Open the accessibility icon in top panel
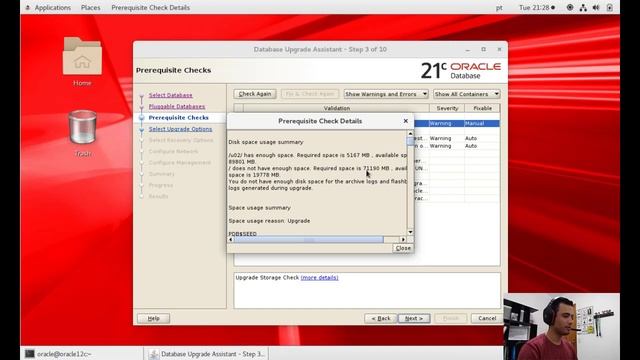640x360 pixels. pos(570,7)
